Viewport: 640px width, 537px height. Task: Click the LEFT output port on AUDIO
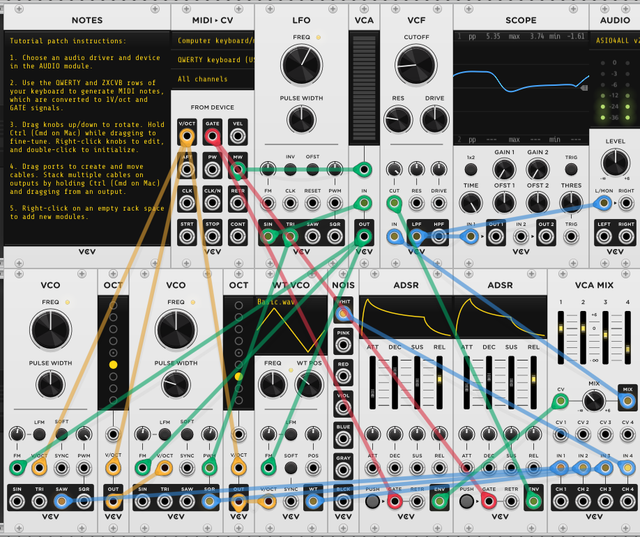pos(604,236)
